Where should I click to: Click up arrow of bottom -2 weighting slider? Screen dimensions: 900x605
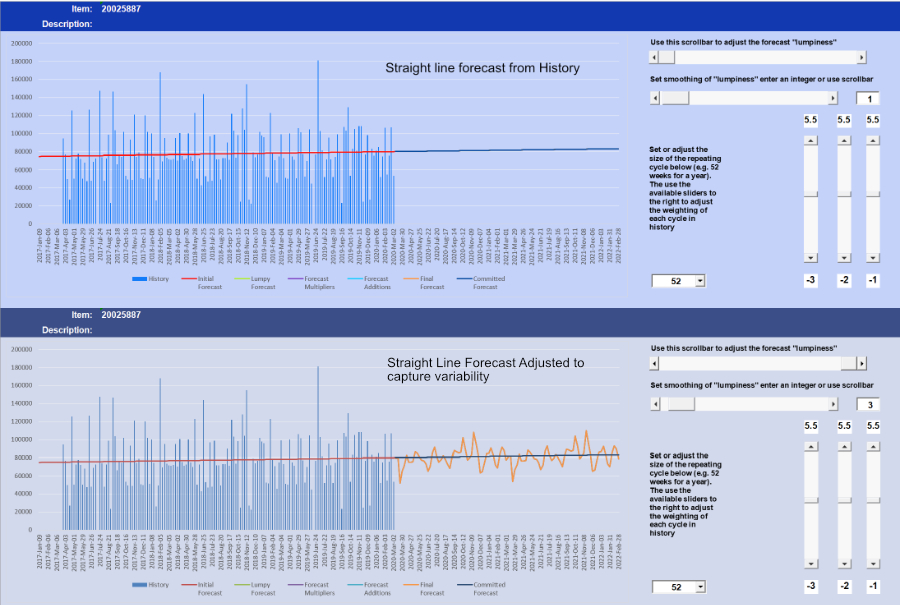844,447
